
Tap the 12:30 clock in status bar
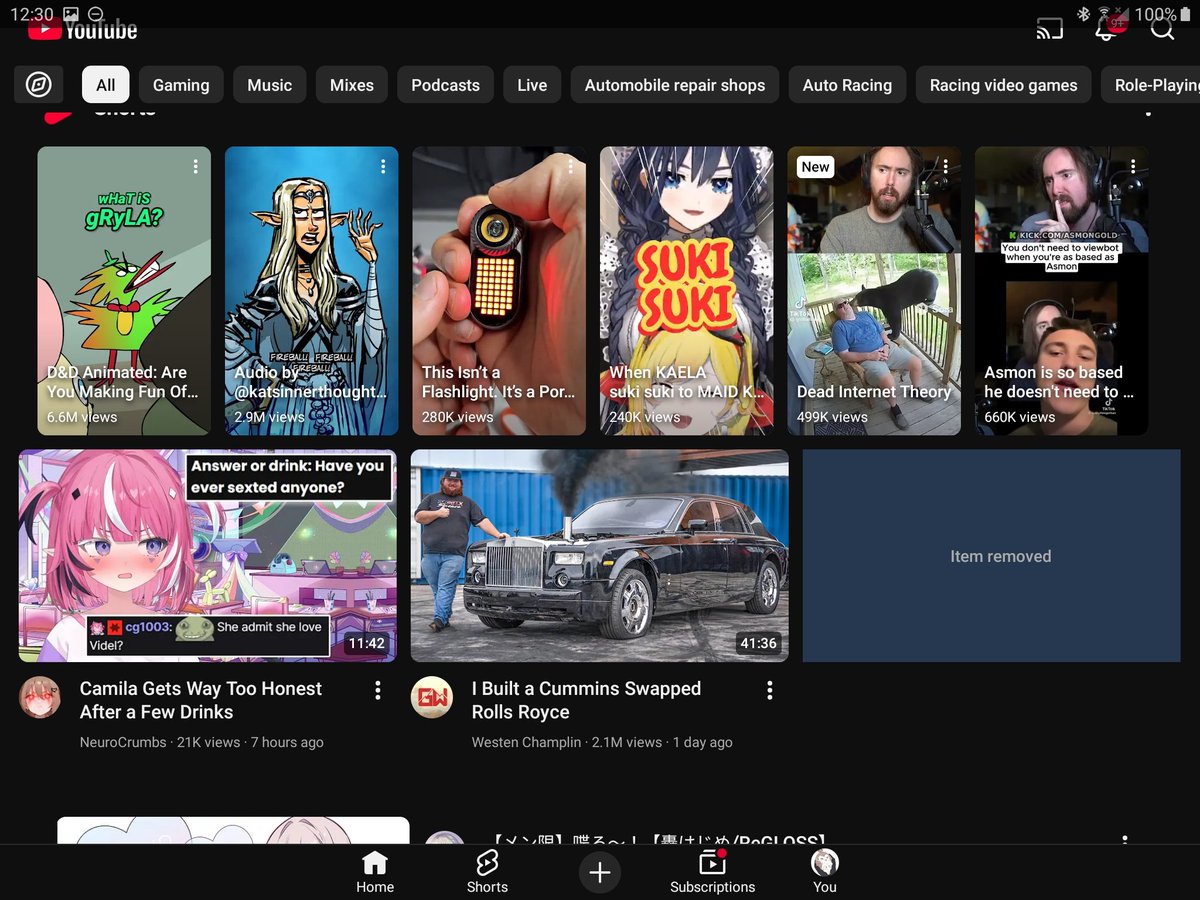click(32, 14)
